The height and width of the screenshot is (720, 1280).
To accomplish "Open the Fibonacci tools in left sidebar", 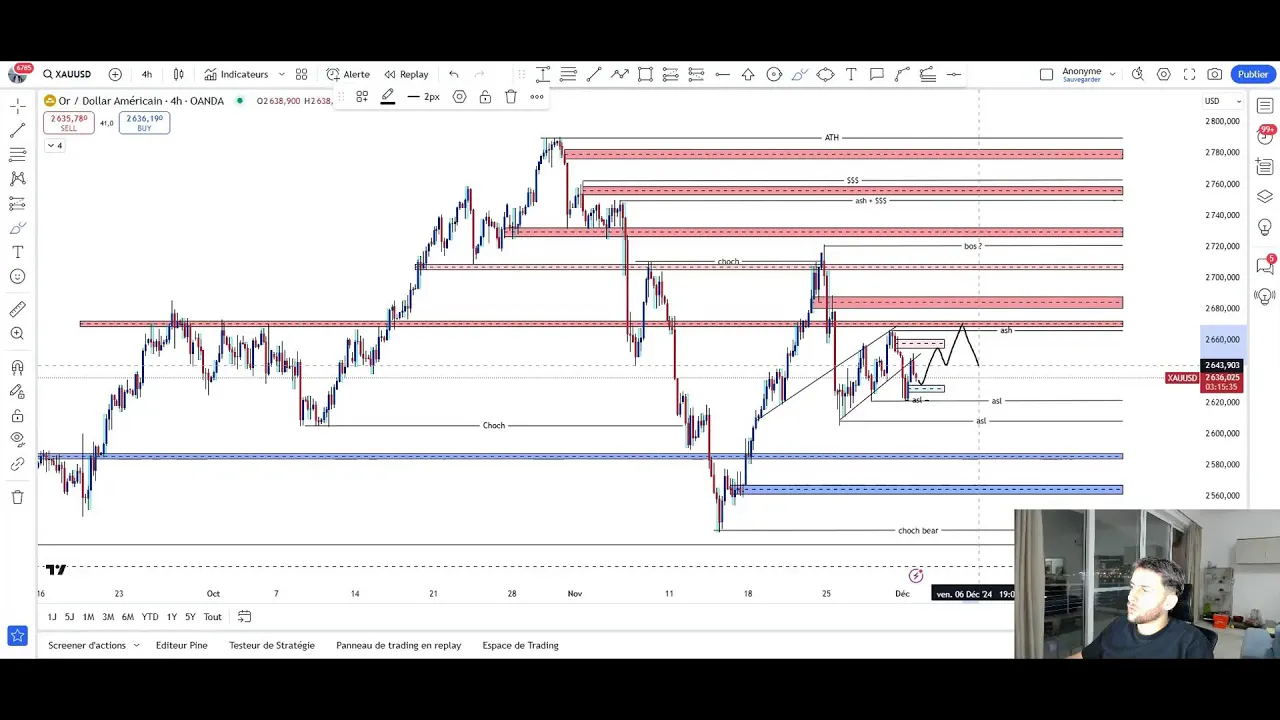I will [17, 154].
